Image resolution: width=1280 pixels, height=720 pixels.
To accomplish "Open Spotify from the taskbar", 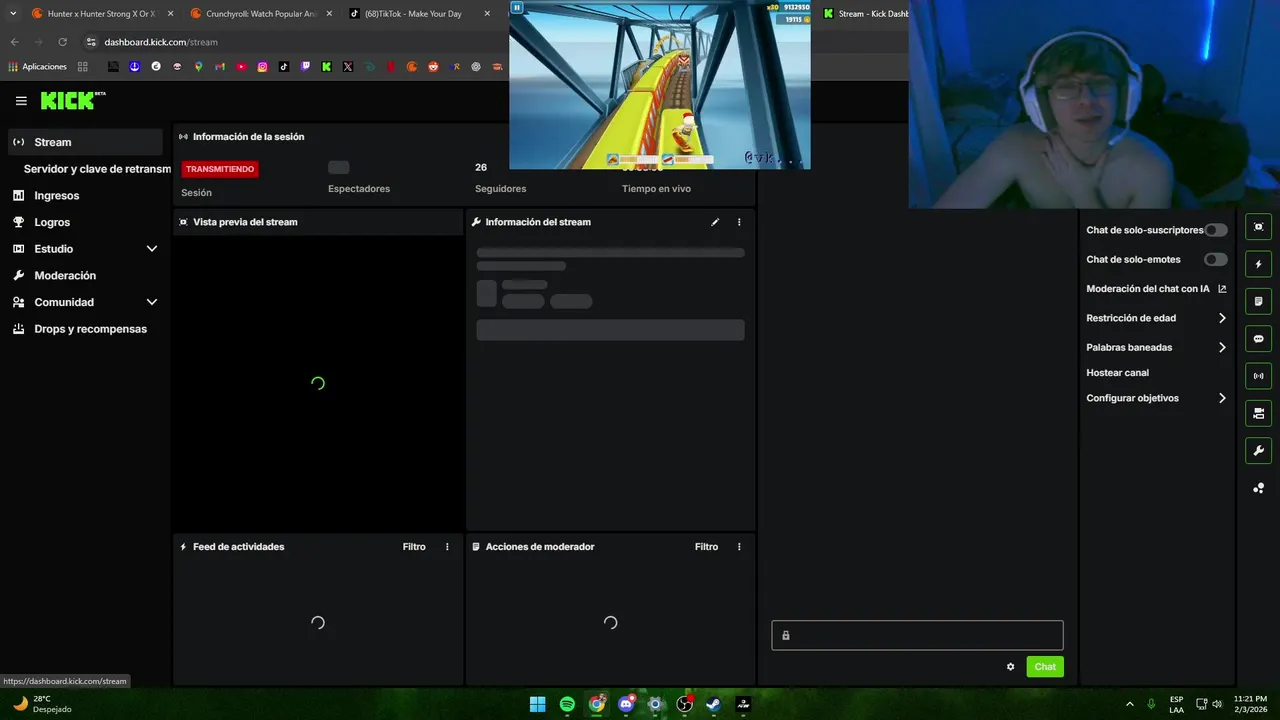I will [567, 704].
